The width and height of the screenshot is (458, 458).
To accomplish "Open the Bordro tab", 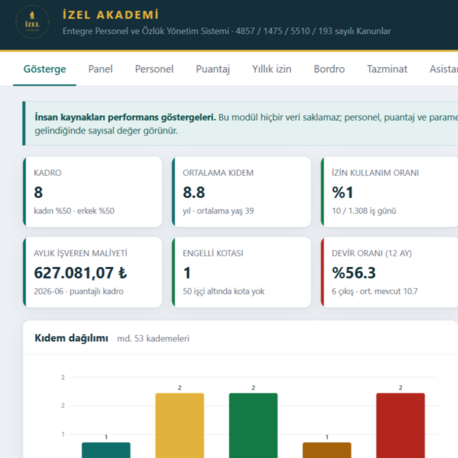I will (x=329, y=69).
